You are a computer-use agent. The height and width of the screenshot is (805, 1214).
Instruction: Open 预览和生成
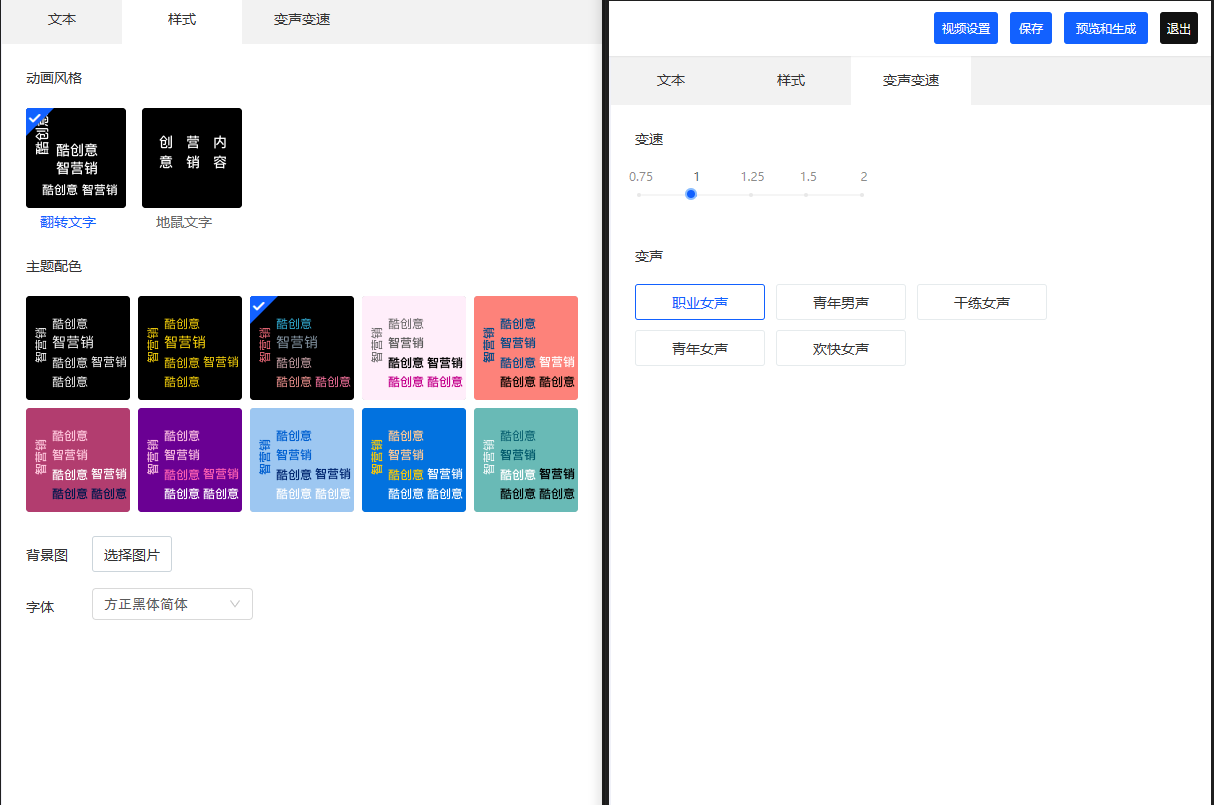pyautogui.click(x=1106, y=28)
